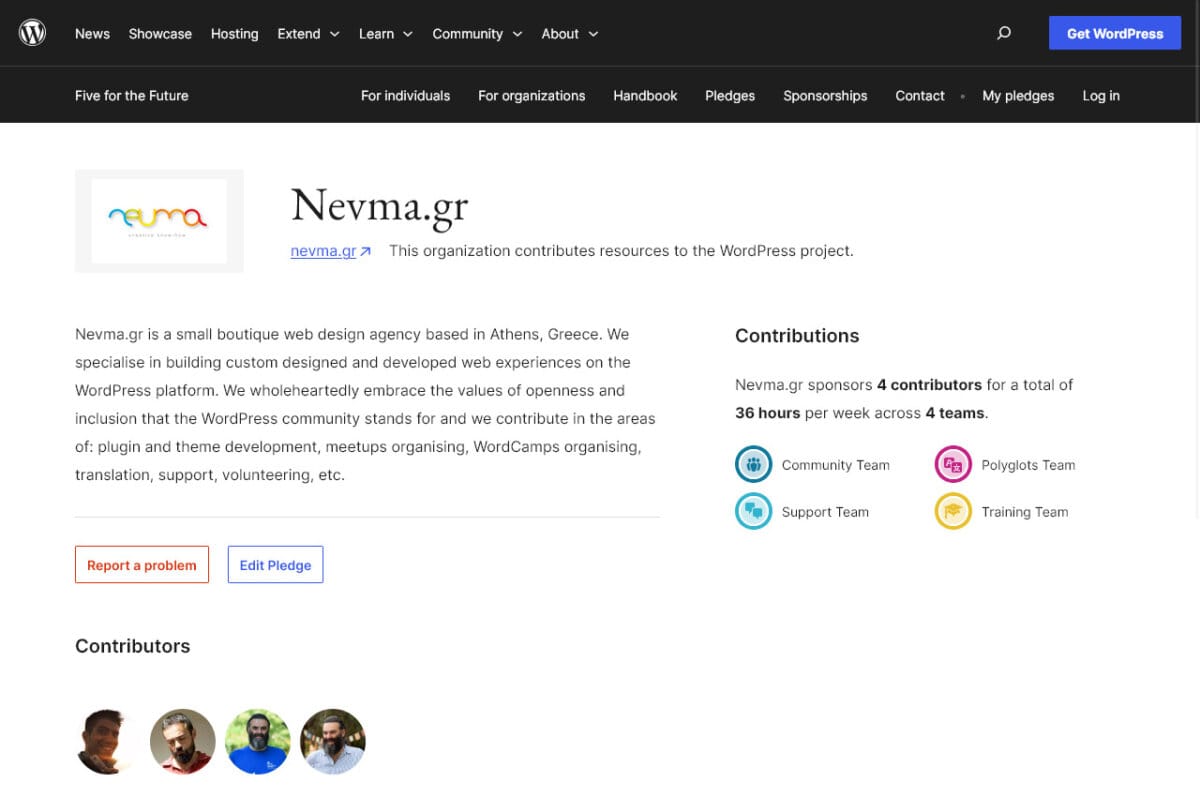Open the Handbook page
Viewport: 1200px width, 797px height.
pos(645,96)
